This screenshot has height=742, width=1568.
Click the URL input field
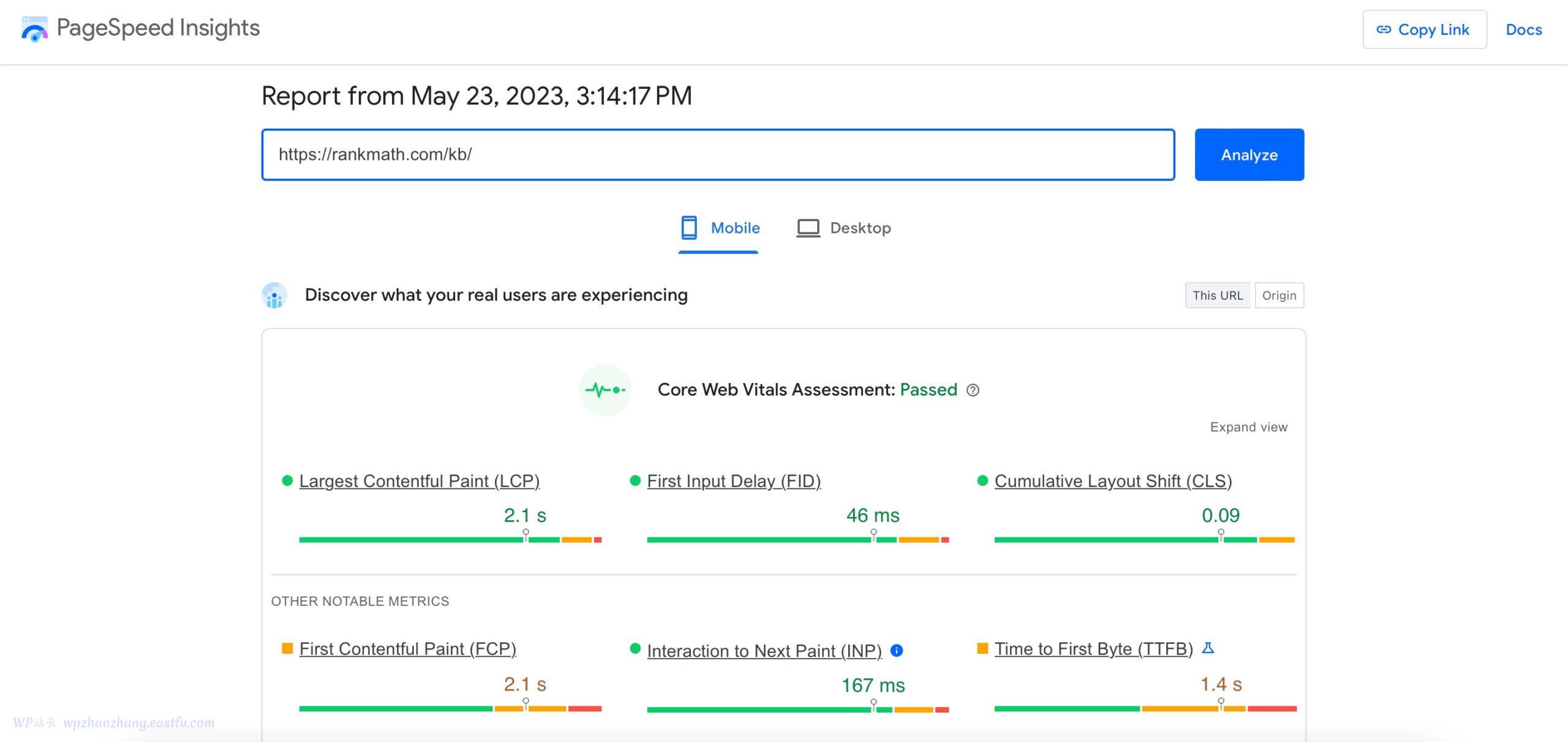click(x=718, y=154)
